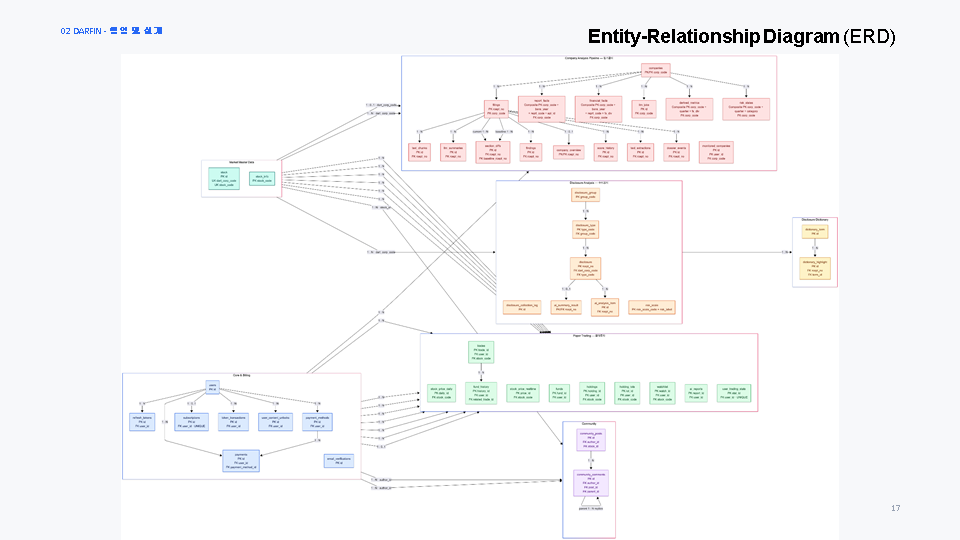The height and width of the screenshot is (540, 960).
Task: Select the ai_analysis_item entity box
Action: click(x=605, y=307)
